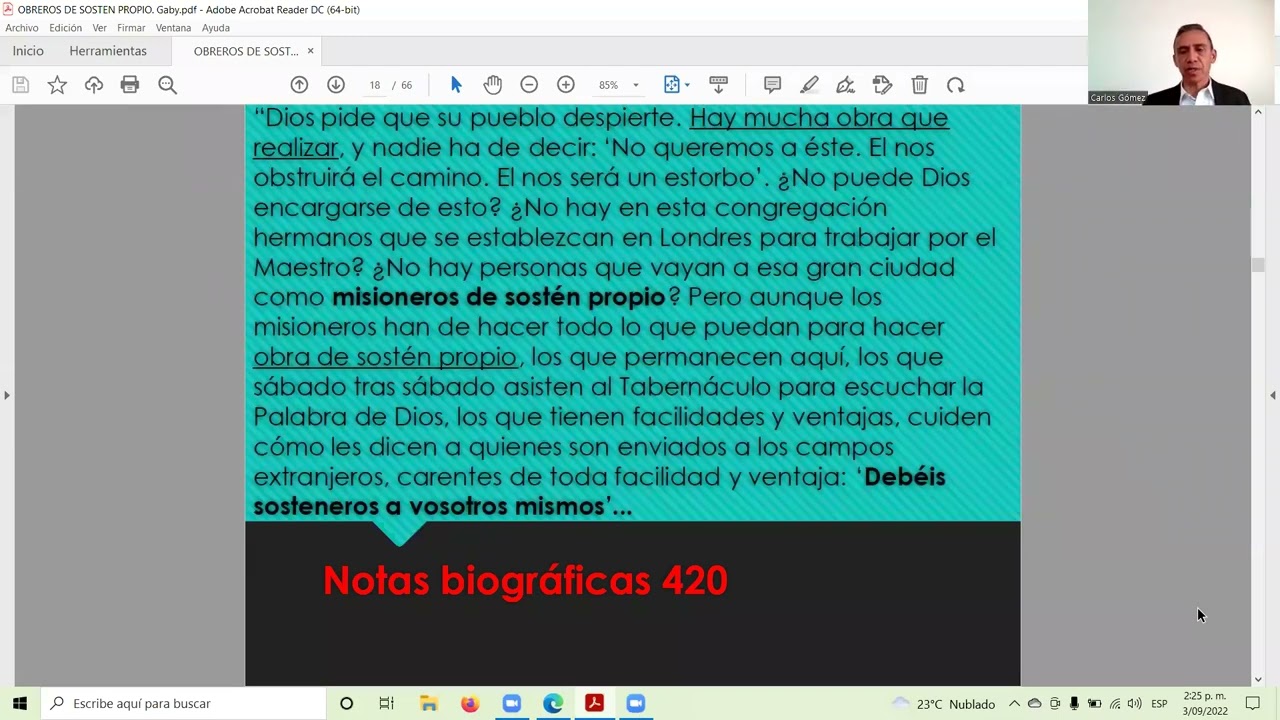This screenshot has height=720, width=1280.
Task: Open File Explorer from taskbar
Action: [429, 703]
